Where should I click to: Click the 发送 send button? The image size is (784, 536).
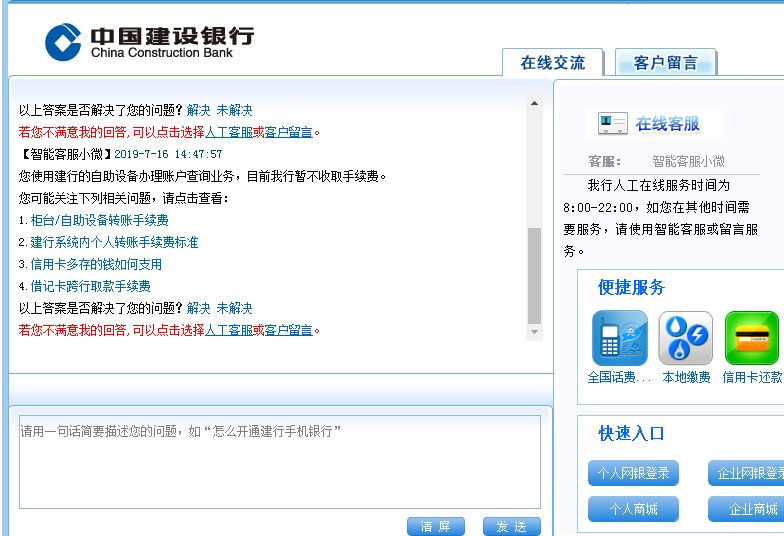point(512,526)
